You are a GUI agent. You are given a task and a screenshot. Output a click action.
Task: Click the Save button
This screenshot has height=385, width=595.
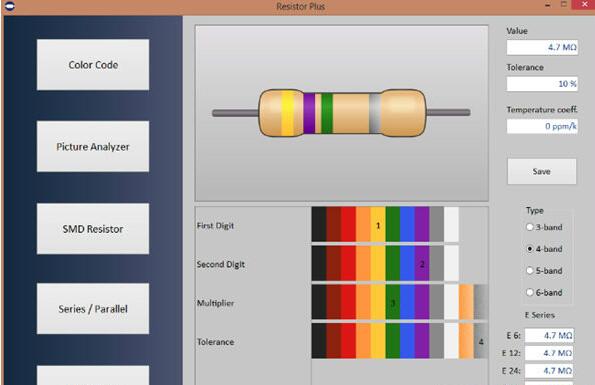[x=541, y=171]
